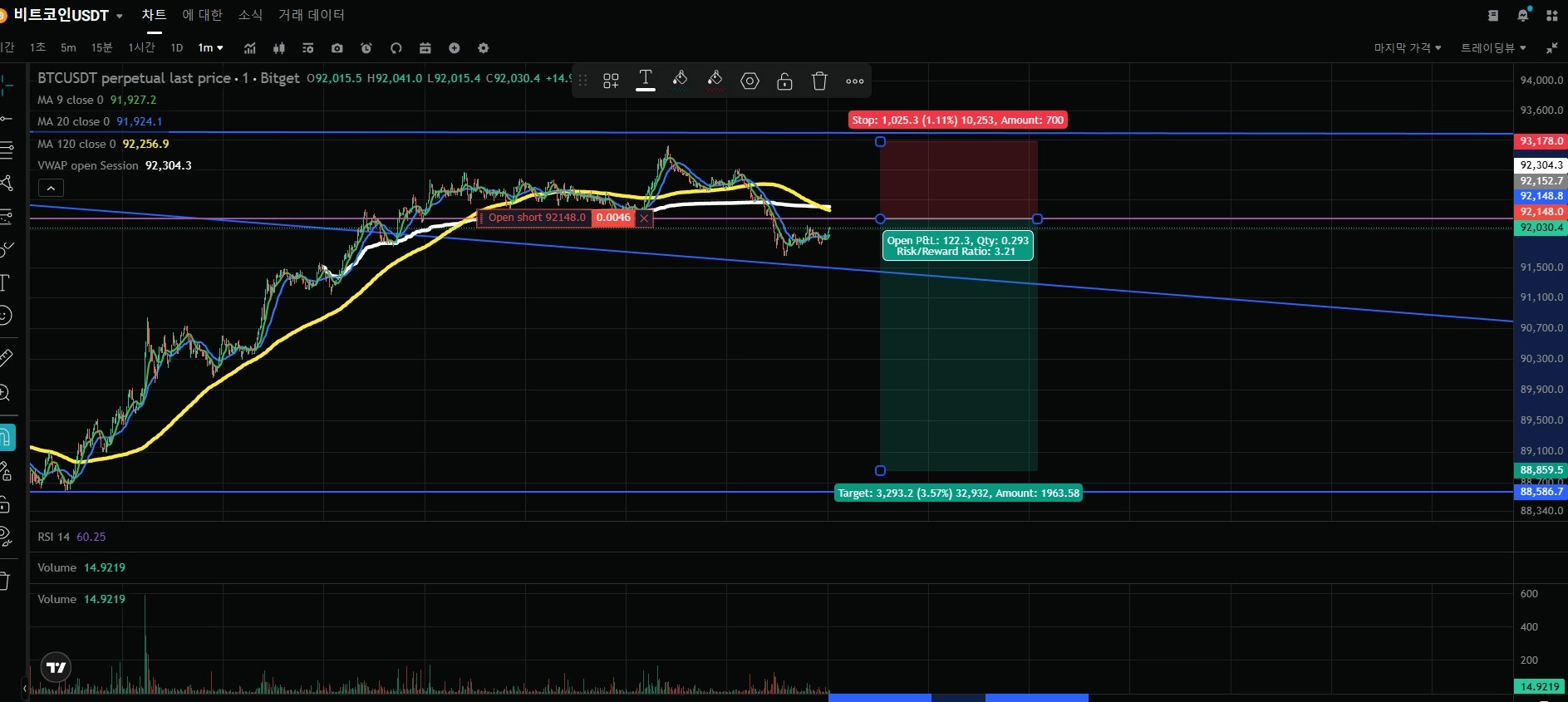The width and height of the screenshot is (1568, 702).
Task: Open the 트레이딩뷰 chart source dropdown
Action: click(1493, 48)
